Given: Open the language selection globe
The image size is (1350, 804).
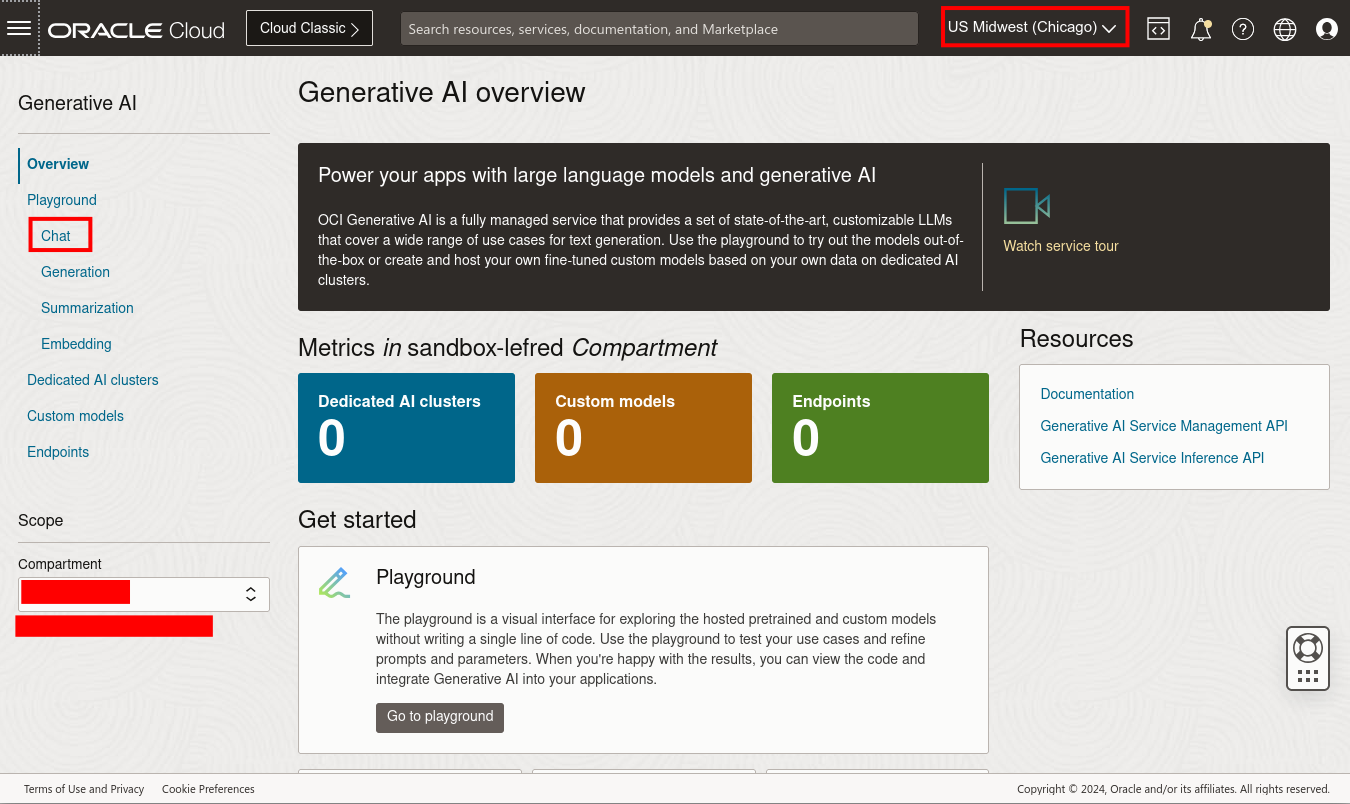Looking at the screenshot, I should tap(1285, 28).
